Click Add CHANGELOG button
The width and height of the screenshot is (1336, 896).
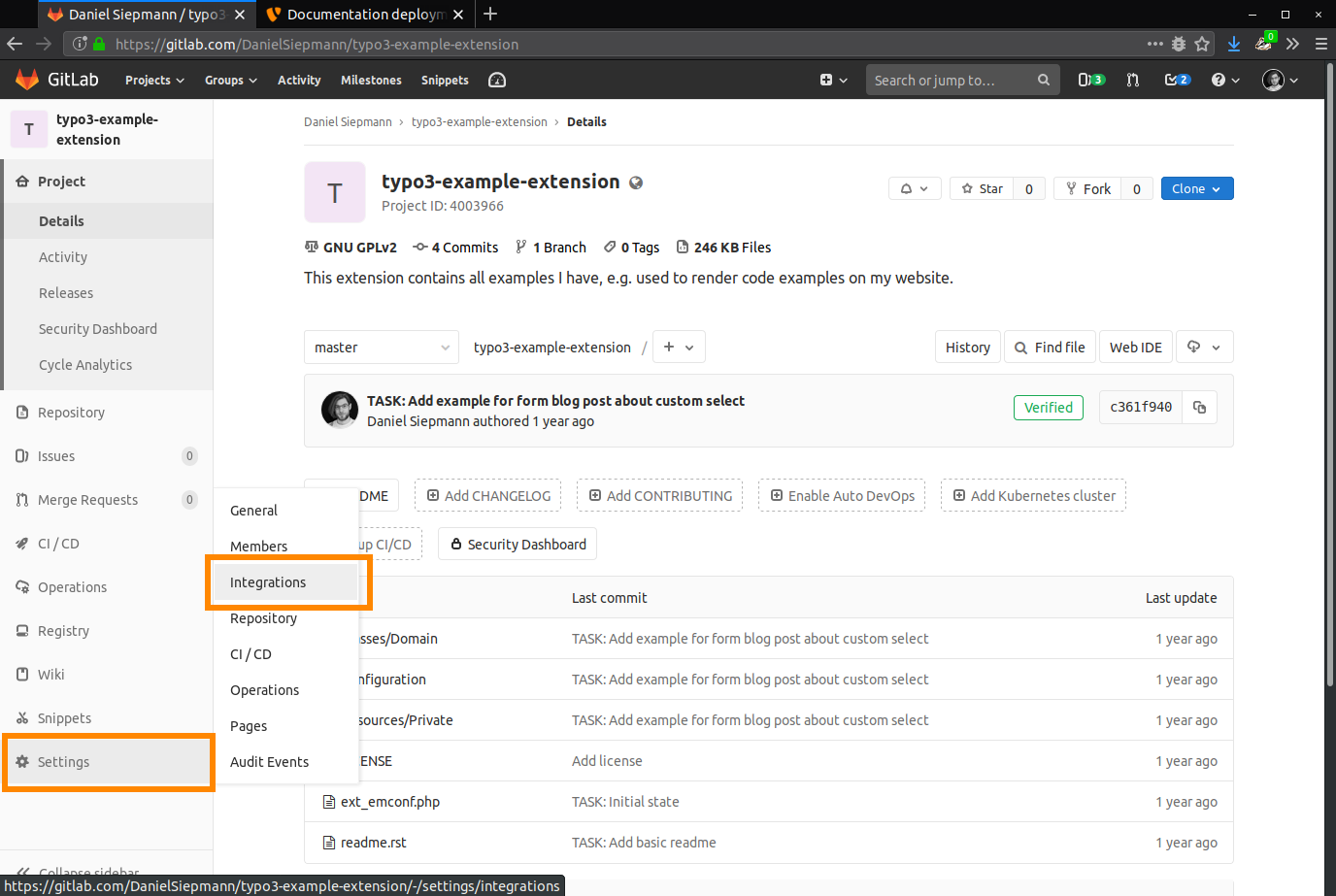click(x=488, y=495)
